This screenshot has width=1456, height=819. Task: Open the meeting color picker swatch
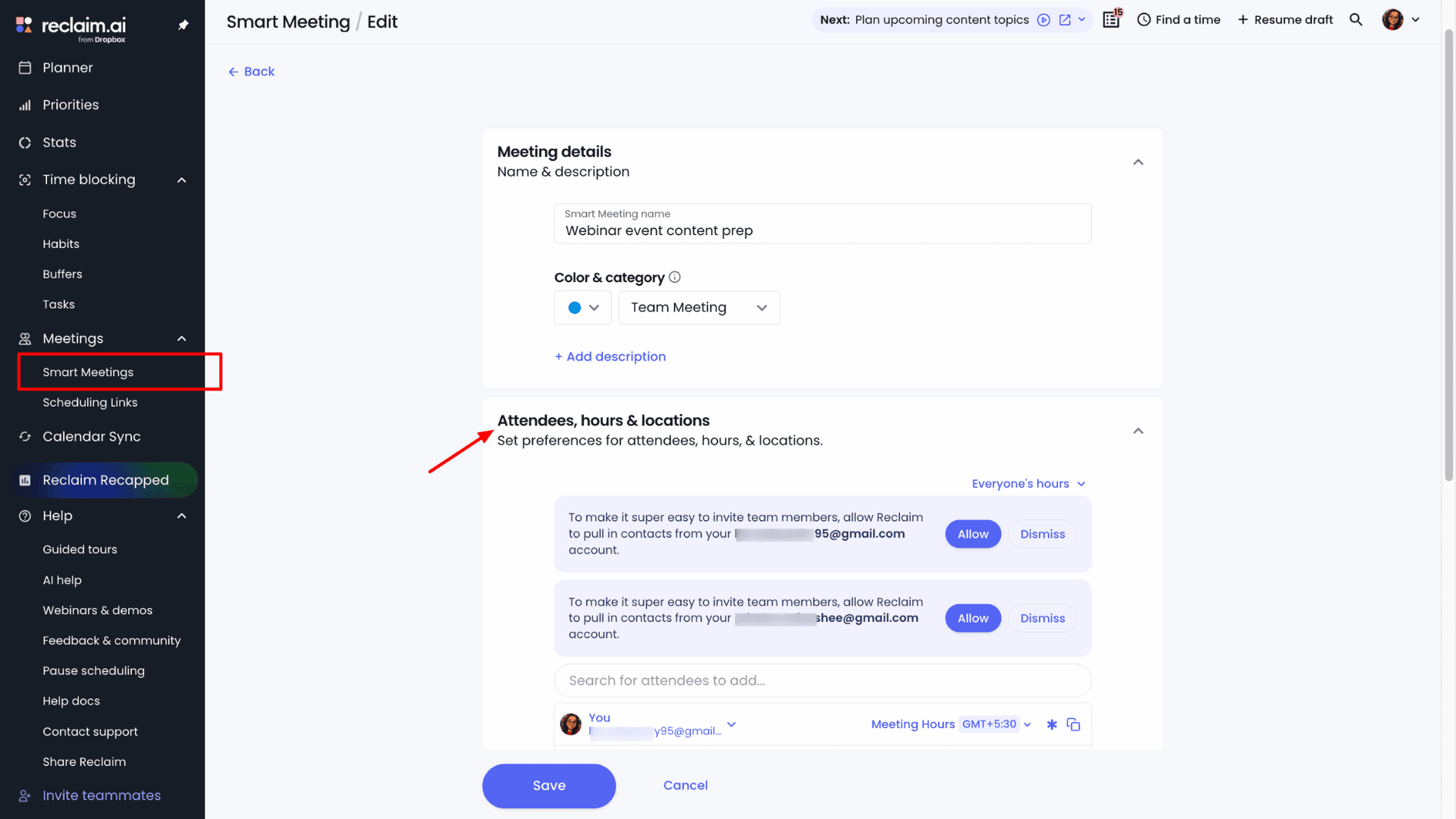tap(582, 308)
